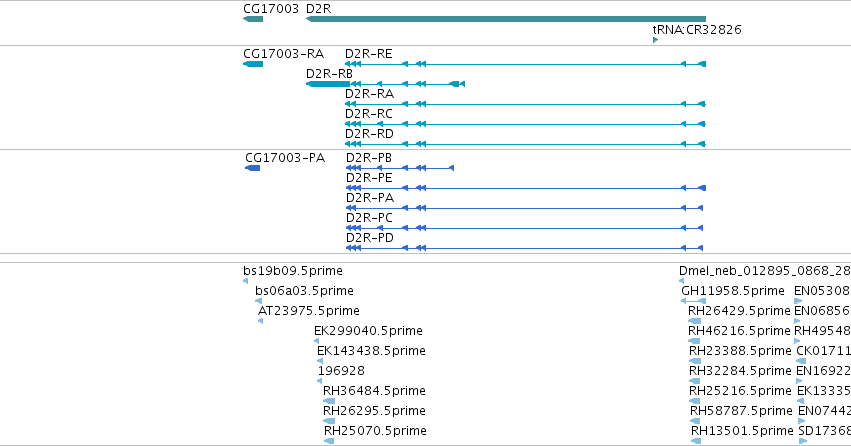The height and width of the screenshot is (446, 851).
Task: Select the D2R-RB transcript glyph
Action: (385, 84)
